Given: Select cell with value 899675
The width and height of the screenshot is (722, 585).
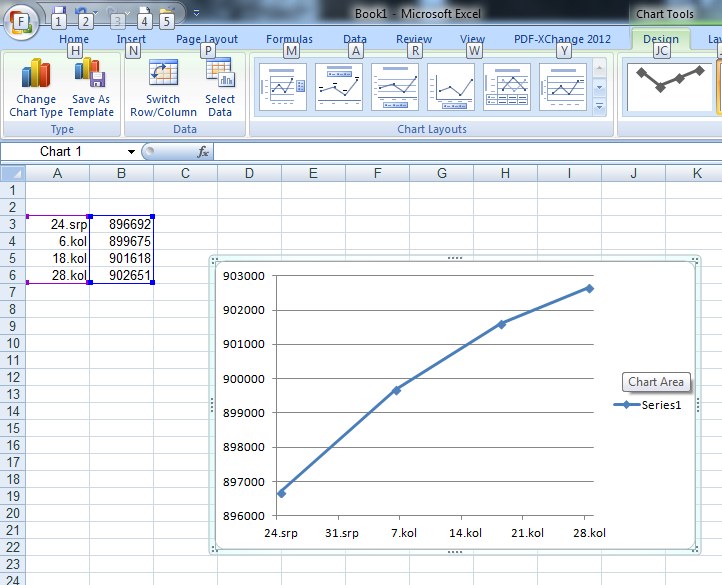Looking at the screenshot, I should pyautogui.click(x=122, y=241).
